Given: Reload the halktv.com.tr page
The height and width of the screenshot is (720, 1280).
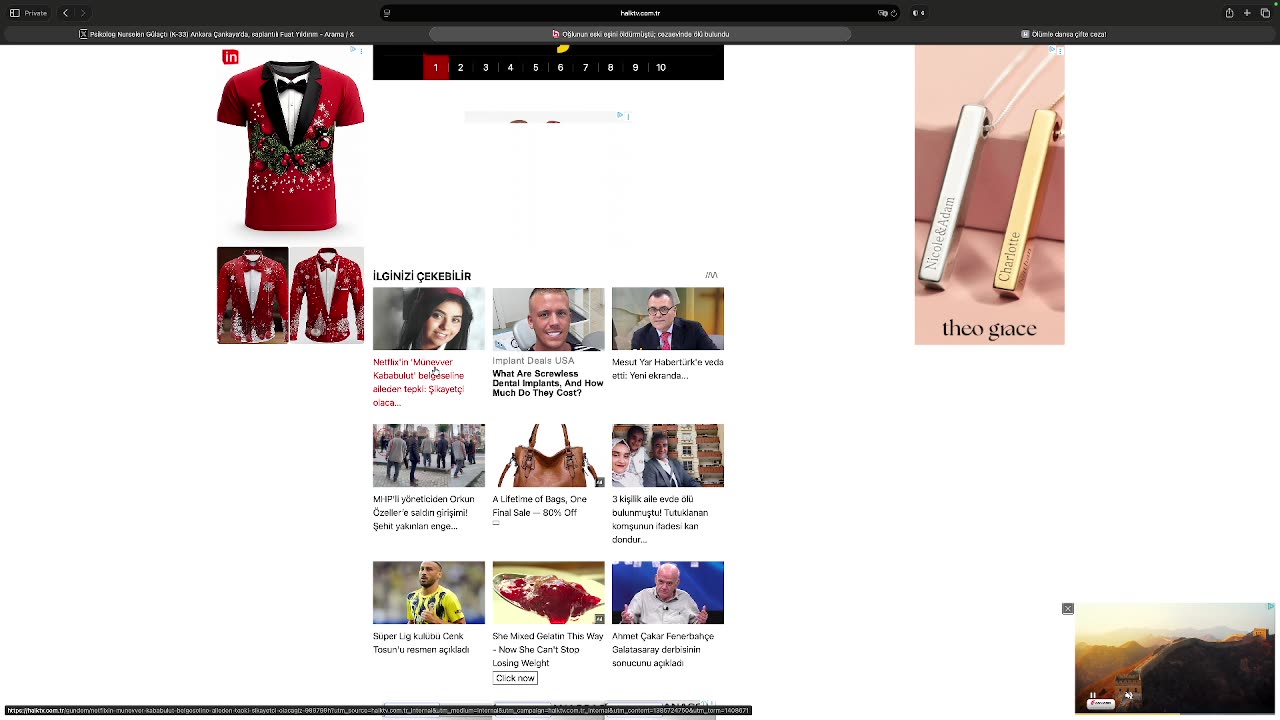Looking at the screenshot, I should click(x=893, y=13).
